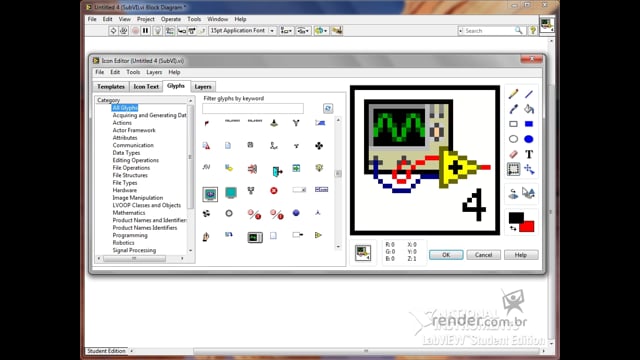Select the Filled Ellipse tool
The height and width of the screenshot is (360, 640).
point(529,139)
